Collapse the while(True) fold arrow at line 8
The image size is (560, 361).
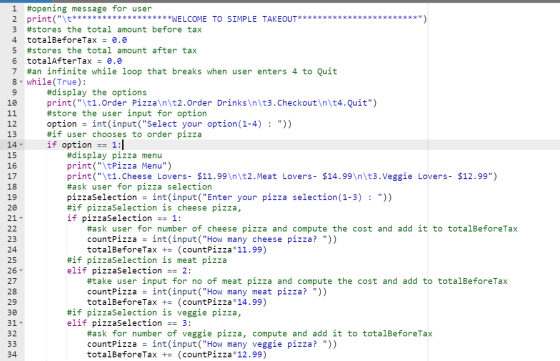tap(21, 82)
